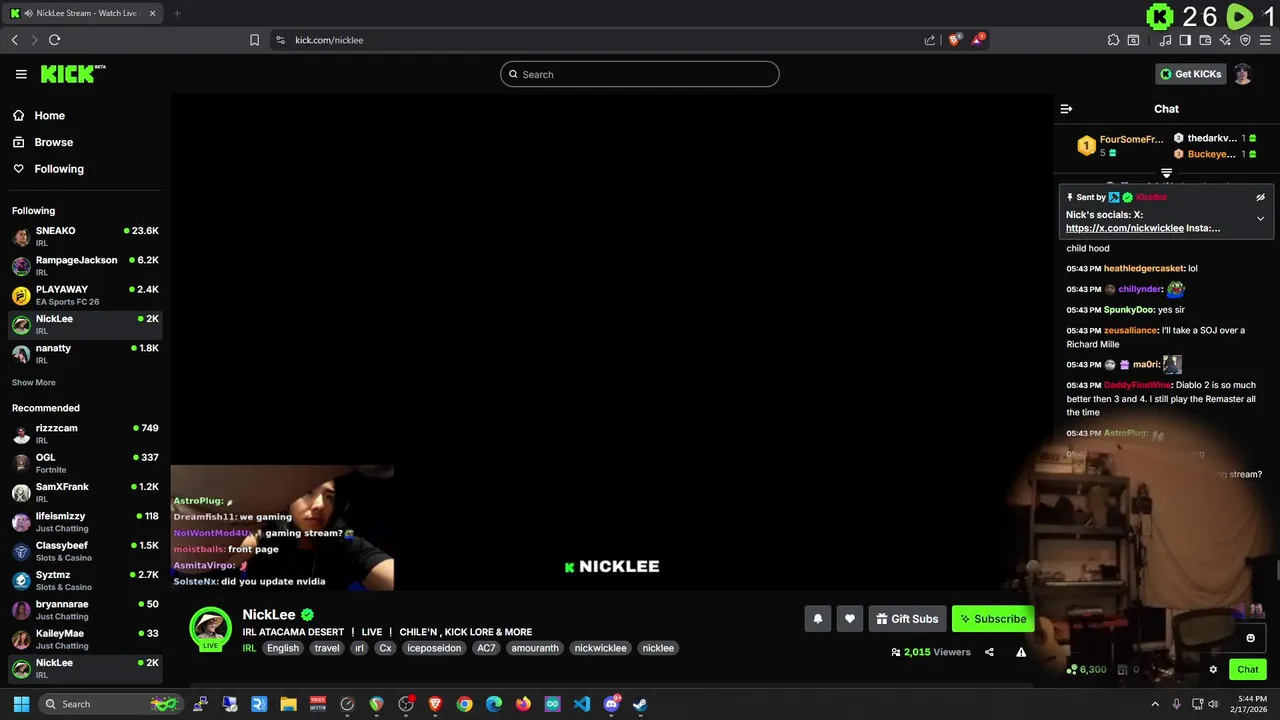
Task: Open the Leo AI sparkle icon
Action: [x=1225, y=40]
